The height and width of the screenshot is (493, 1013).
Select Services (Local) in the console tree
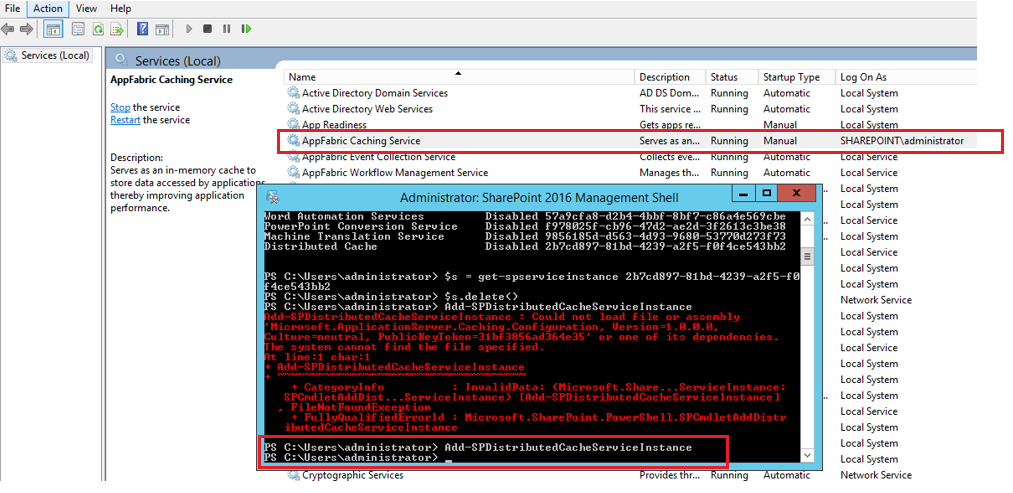[54, 56]
